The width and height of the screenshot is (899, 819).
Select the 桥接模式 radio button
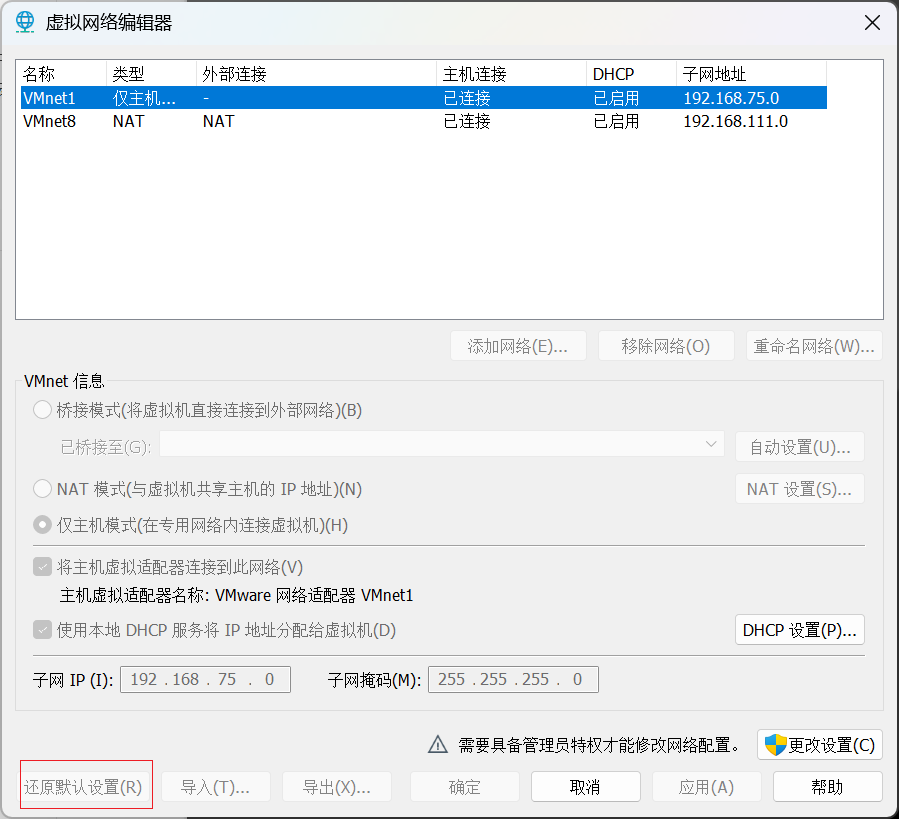(40, 409)
